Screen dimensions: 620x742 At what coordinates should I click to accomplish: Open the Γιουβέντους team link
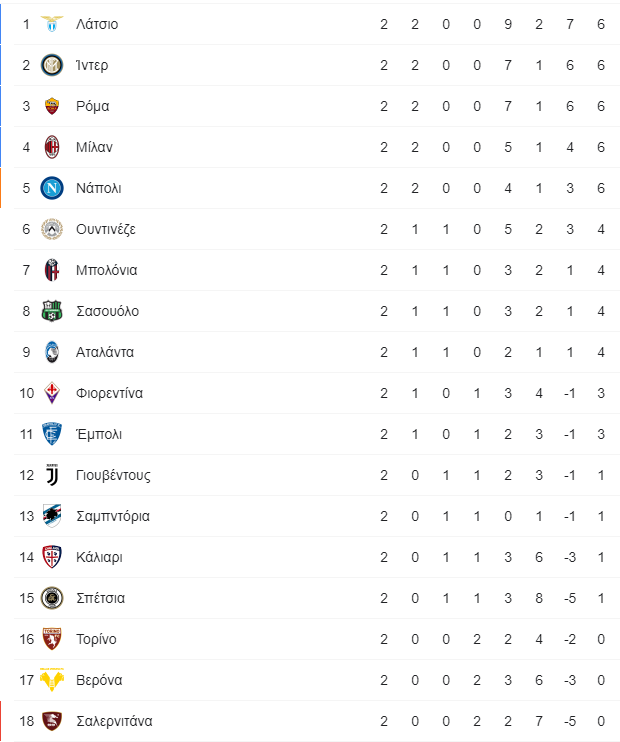tap(113, 475)
